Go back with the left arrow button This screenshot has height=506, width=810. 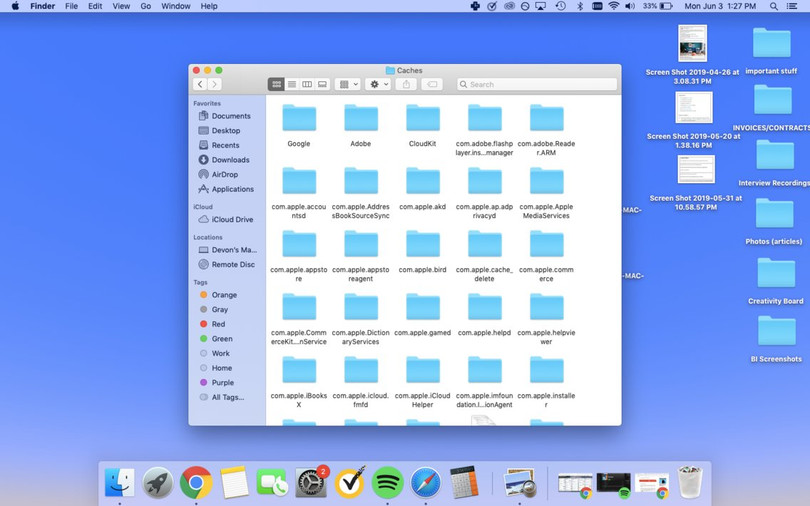click(201, 85)
